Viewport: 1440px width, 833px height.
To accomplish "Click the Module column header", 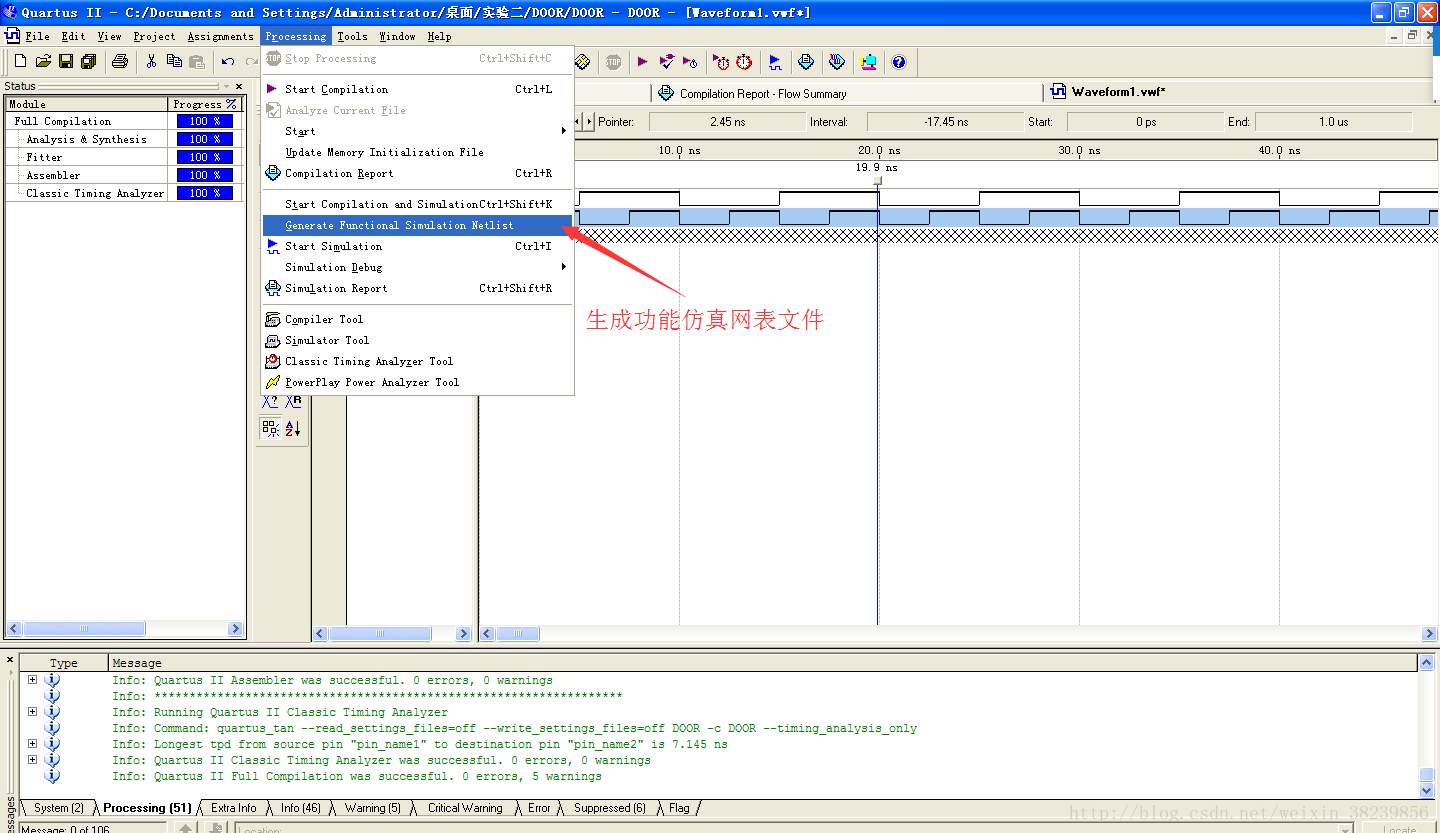I will tap(87, 104).
